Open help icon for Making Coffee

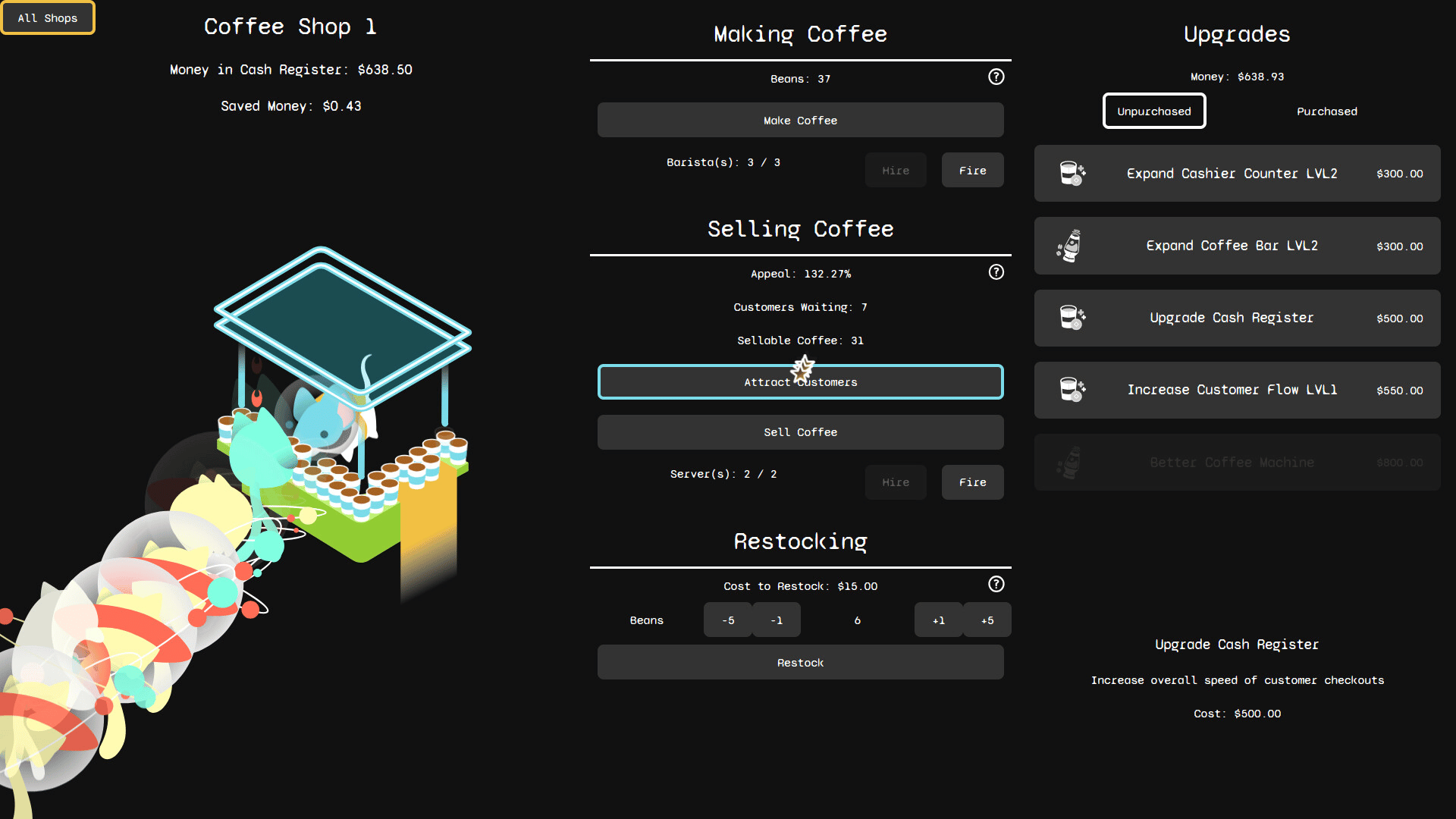point(996,77)
